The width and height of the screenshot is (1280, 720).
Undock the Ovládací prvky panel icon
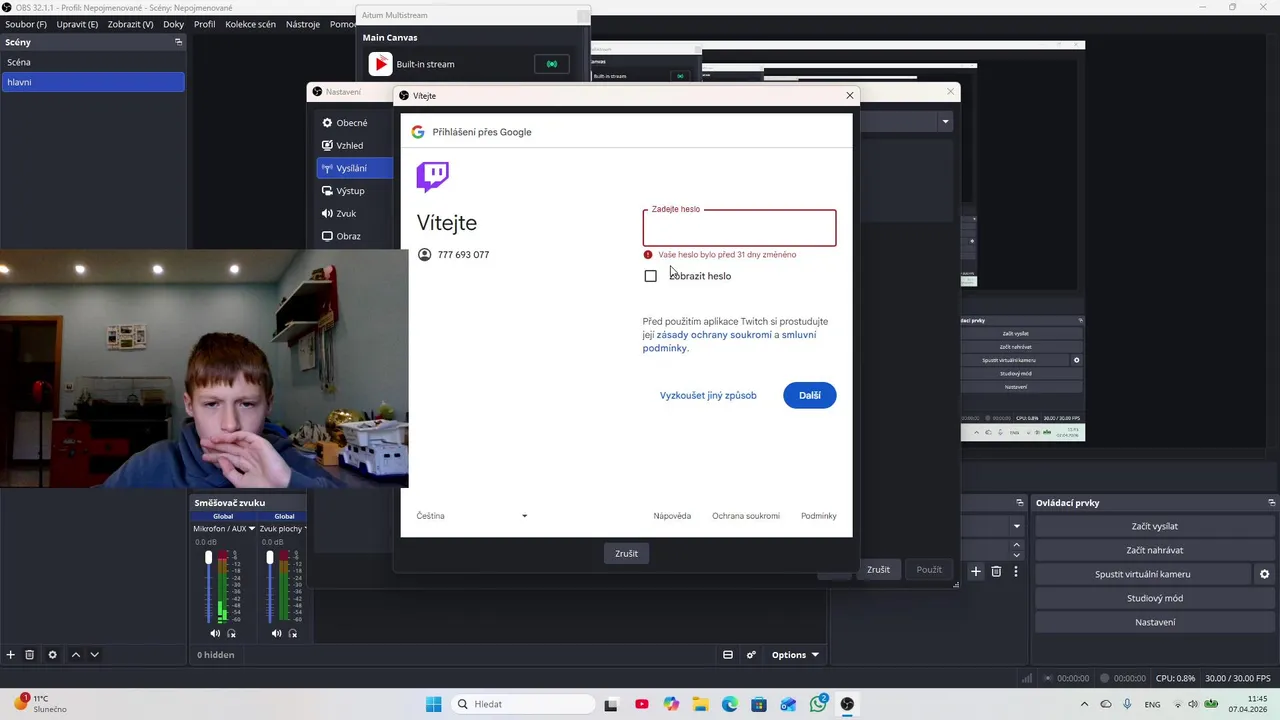click(1271, 503)
